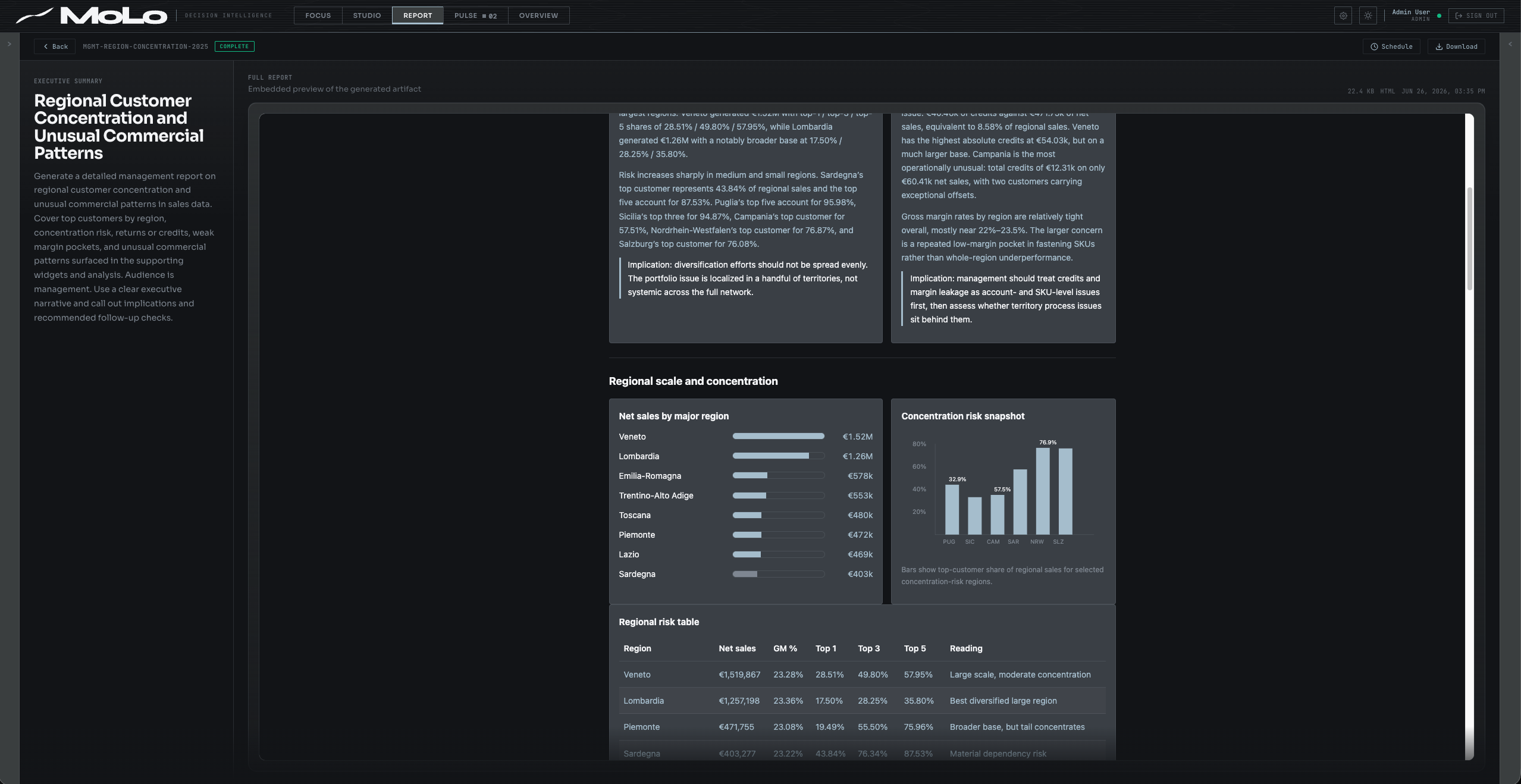
Task: Go back using the Back button
Action: (55, 46)
